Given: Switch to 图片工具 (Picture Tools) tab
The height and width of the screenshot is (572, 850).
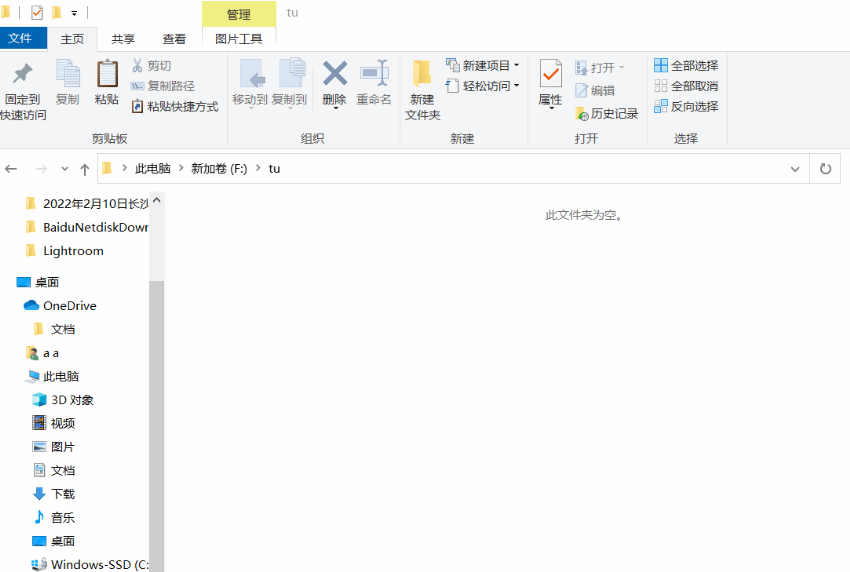Looking at the screenshot, I should (239, 39).
